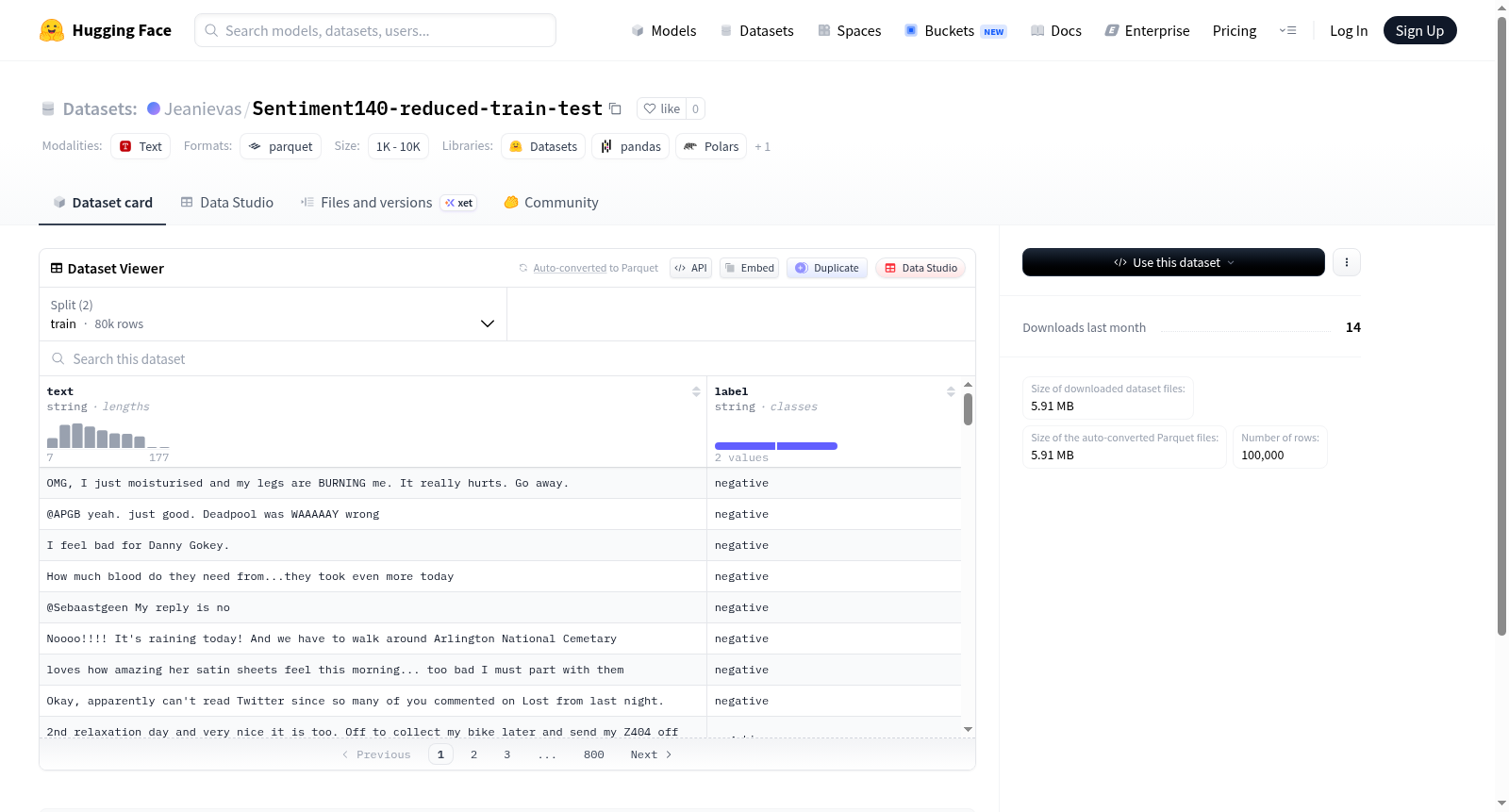Click the Embed button
The height and width of the screenshot is (812, 1509).
[x=749, y=268]
